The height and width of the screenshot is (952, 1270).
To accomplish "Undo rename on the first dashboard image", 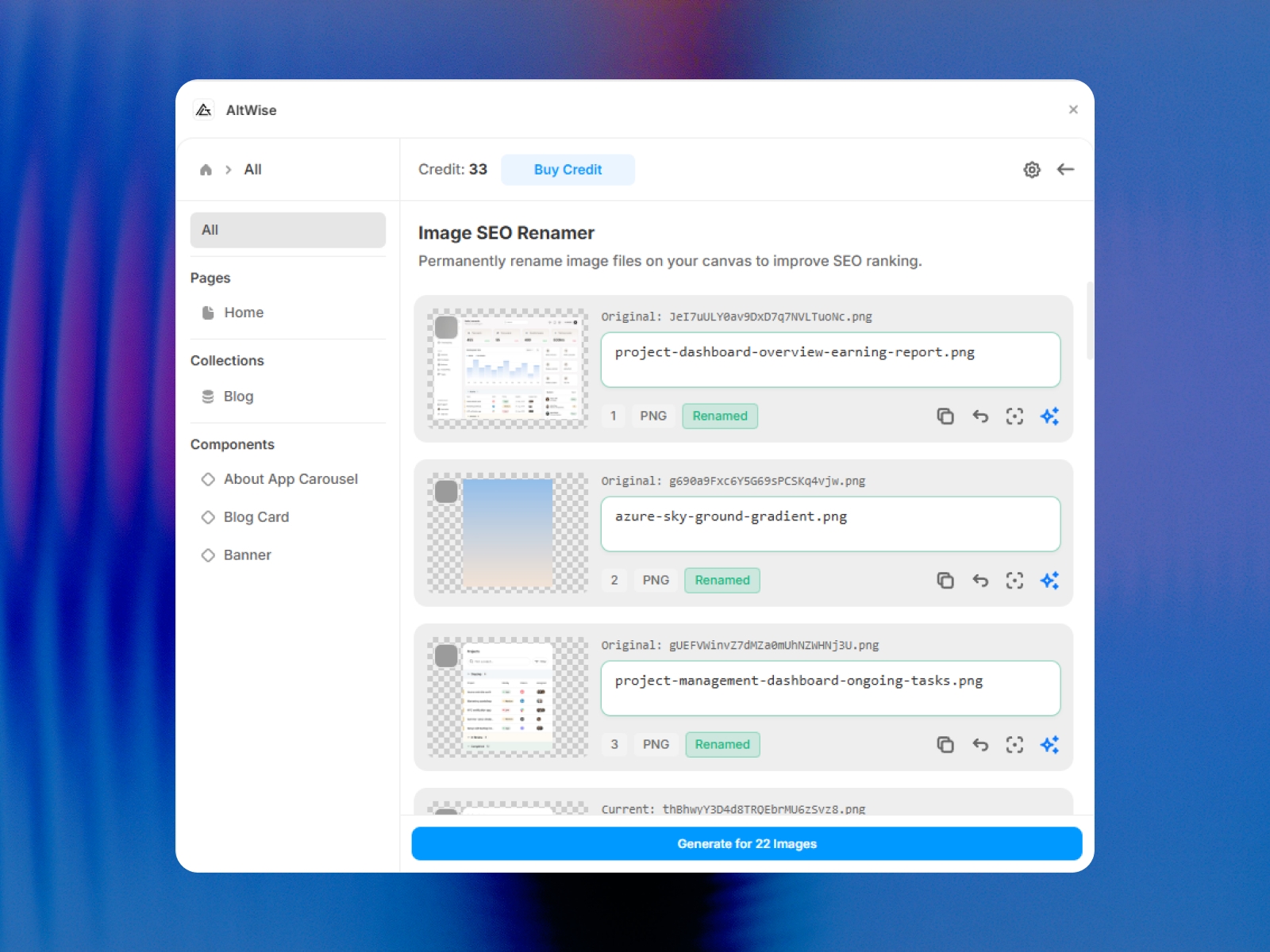I will click(980, 416).
